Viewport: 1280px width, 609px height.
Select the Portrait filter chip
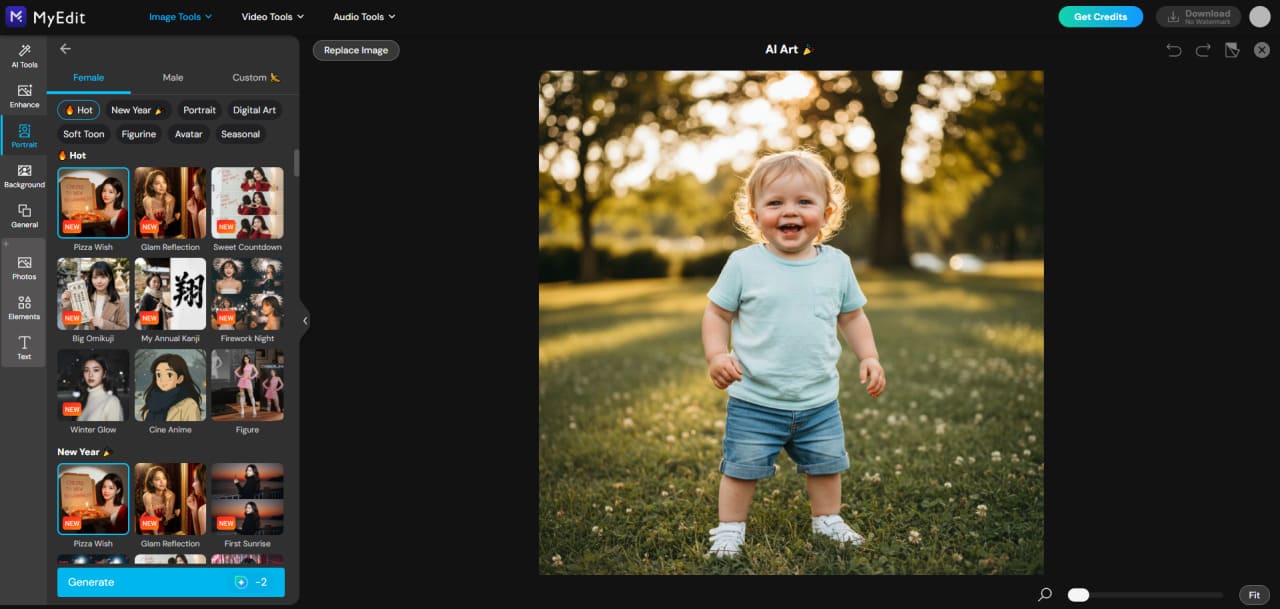pyautogui.click(x=200, y=110)
